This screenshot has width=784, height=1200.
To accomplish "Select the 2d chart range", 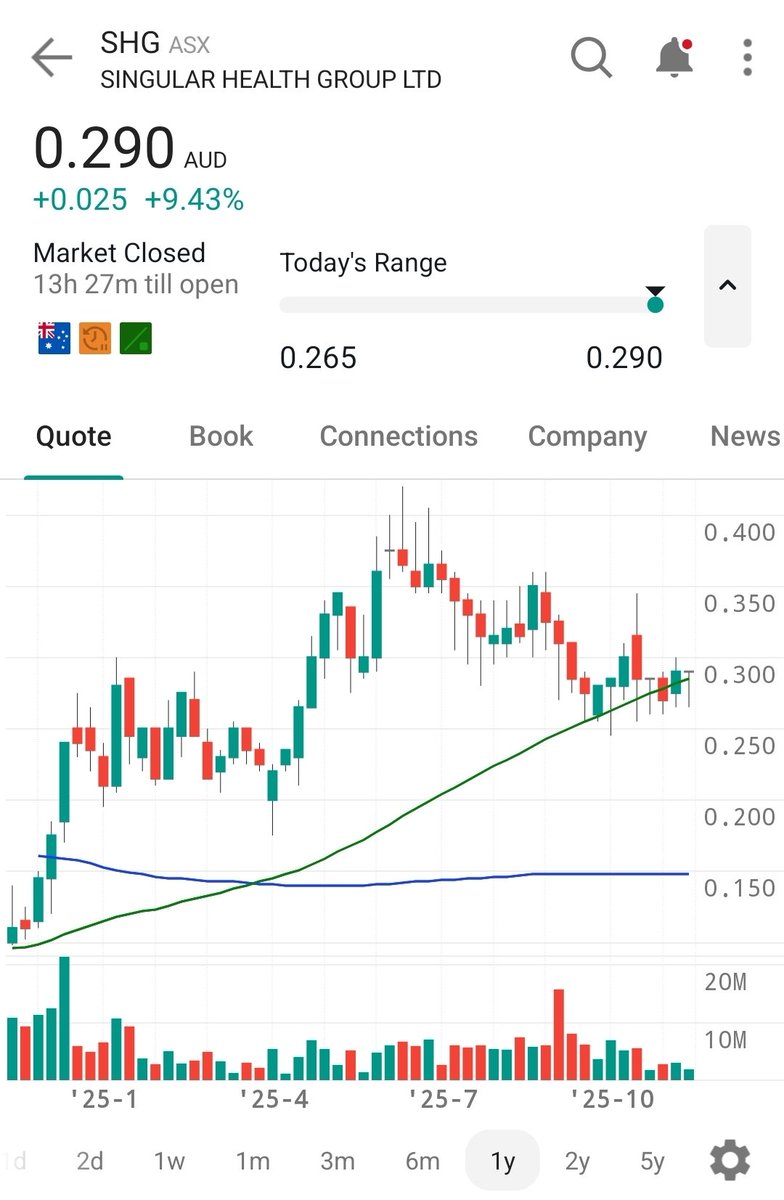I will point(90,1161).
